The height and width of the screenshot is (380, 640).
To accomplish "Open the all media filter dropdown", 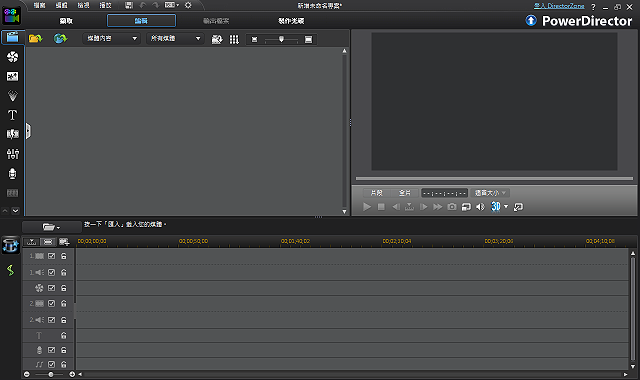I will click(175, 38).
